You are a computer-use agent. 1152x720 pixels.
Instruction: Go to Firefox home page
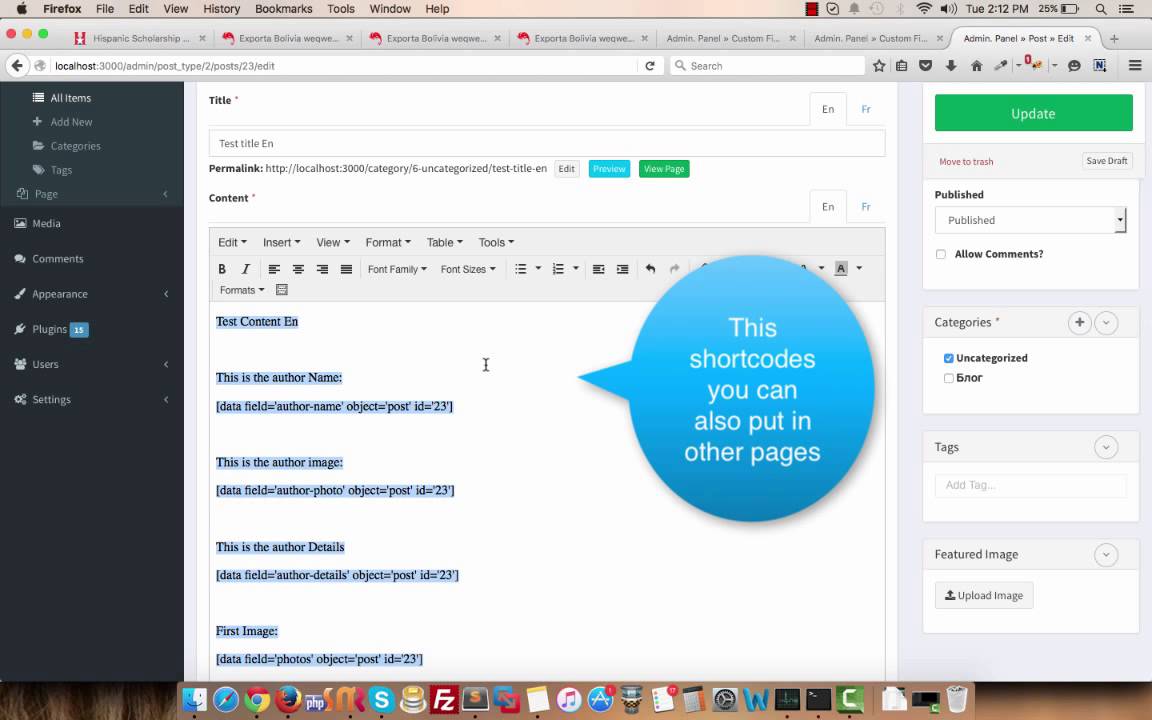pyautogui.click(x=976, y=65)
